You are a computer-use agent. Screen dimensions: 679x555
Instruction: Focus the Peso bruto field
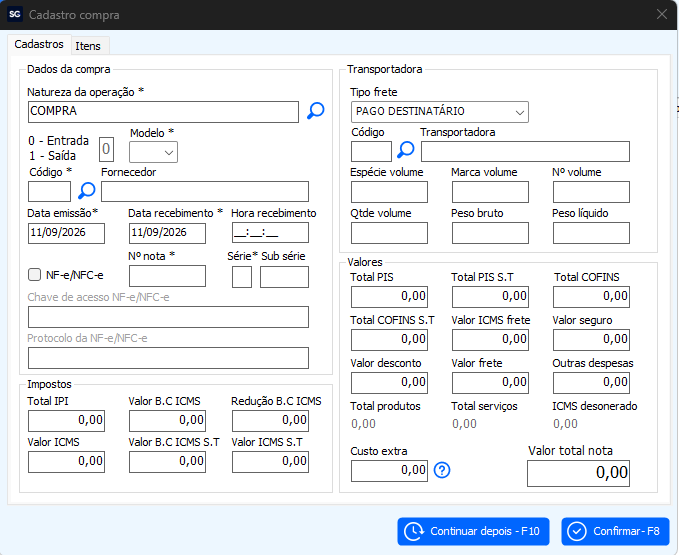pos(490,233)
